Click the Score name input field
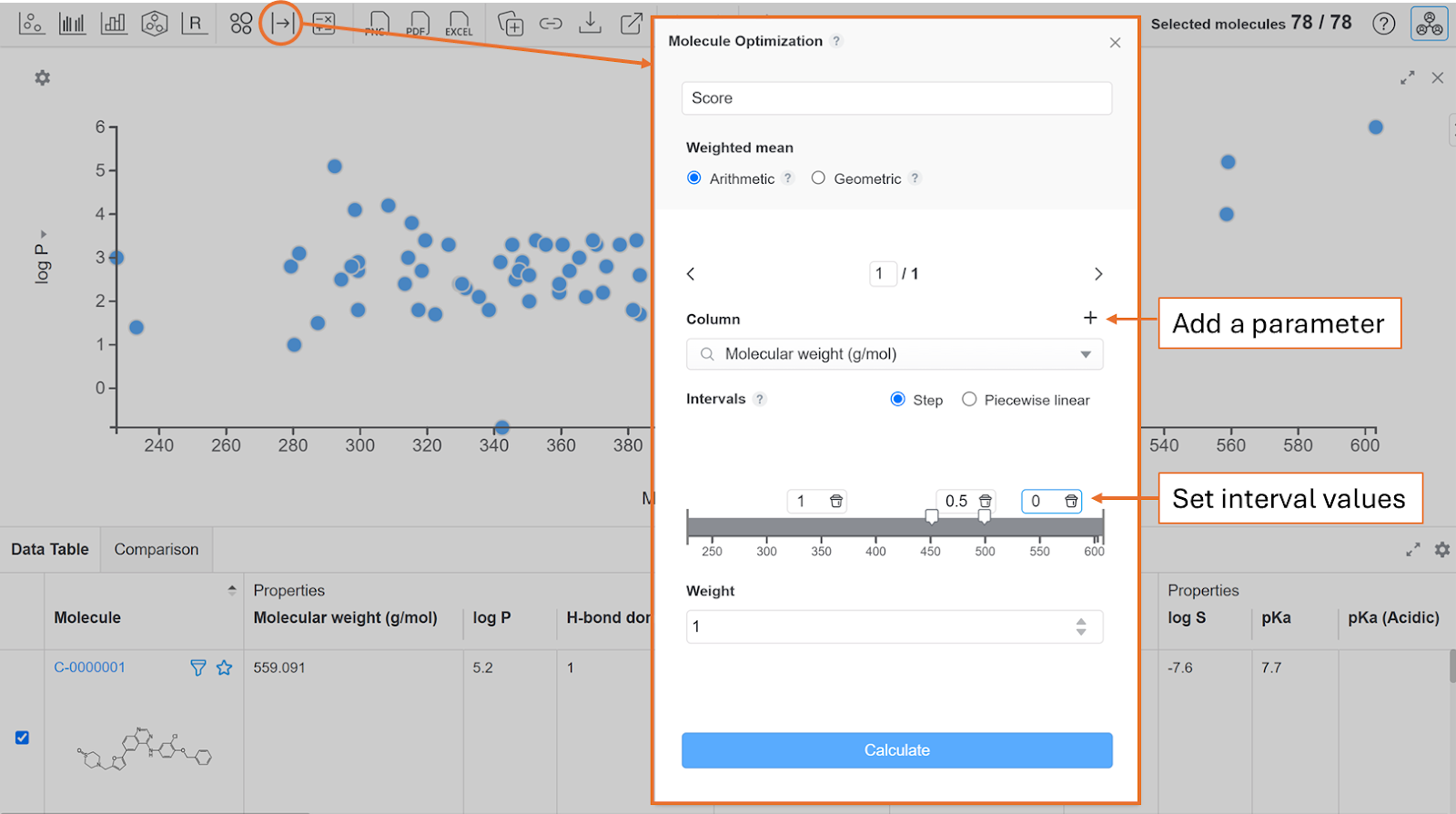1456x814 pixels. tap(897, 98)
